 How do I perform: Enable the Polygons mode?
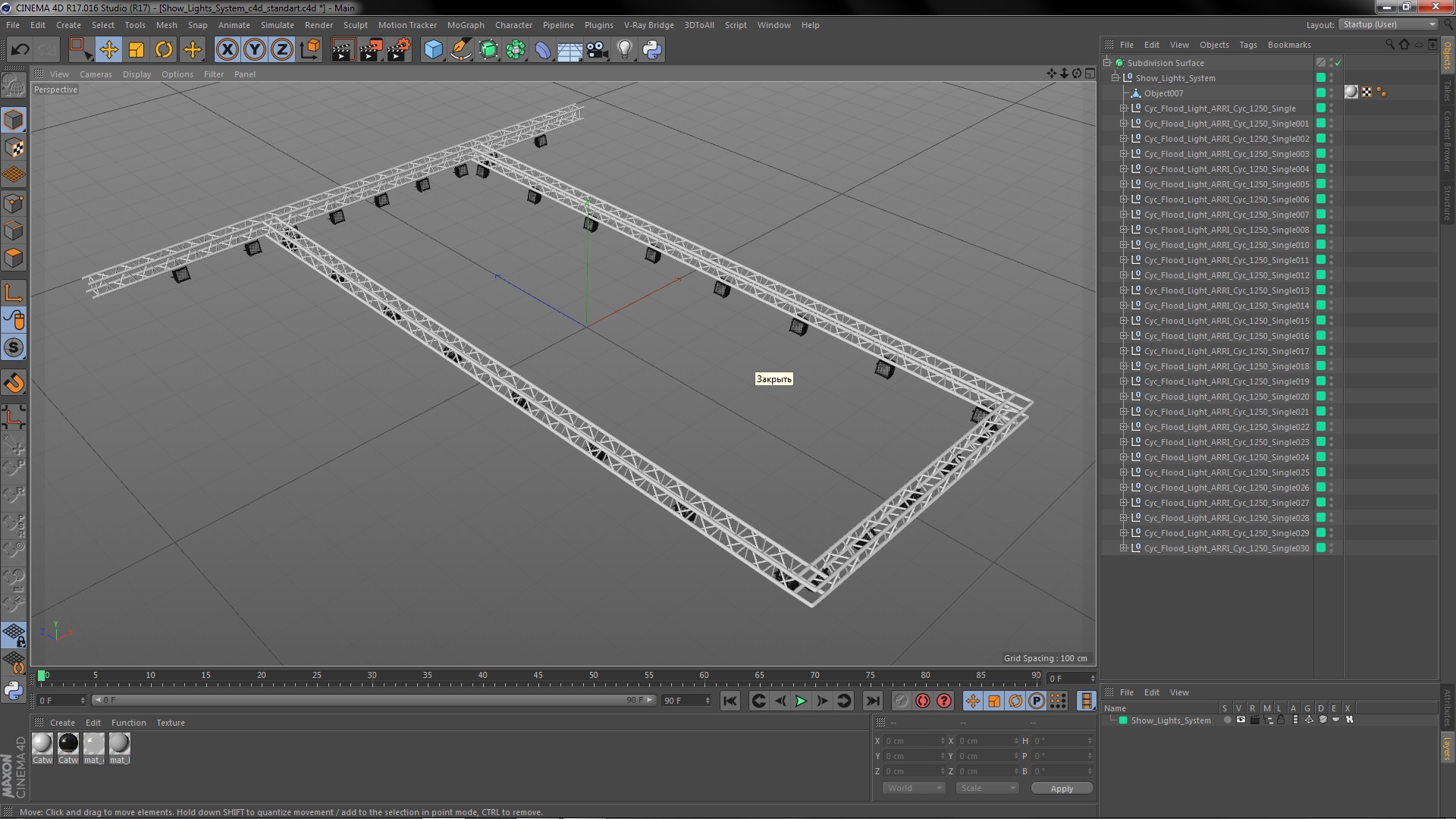14,258
